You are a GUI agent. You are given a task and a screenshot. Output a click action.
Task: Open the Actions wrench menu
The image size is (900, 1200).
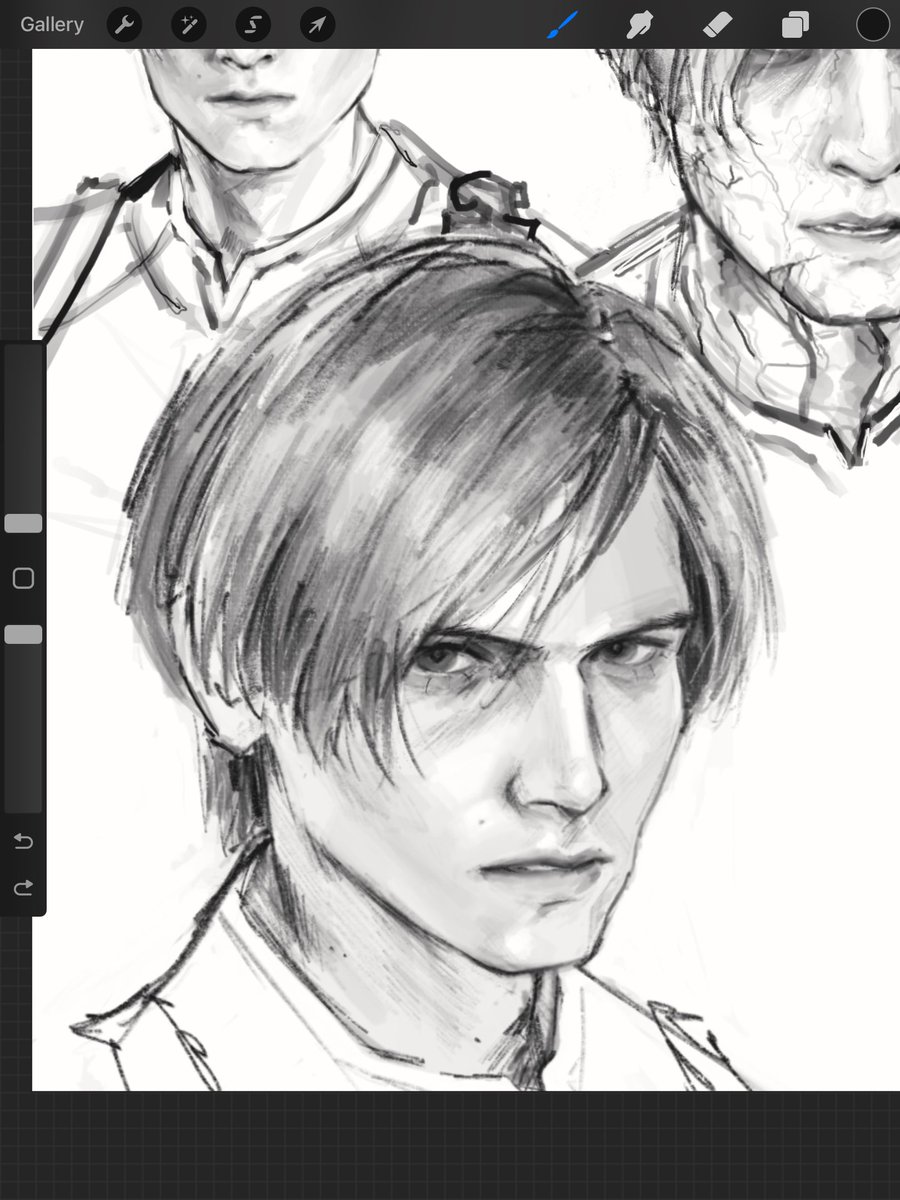pos(124,25)
